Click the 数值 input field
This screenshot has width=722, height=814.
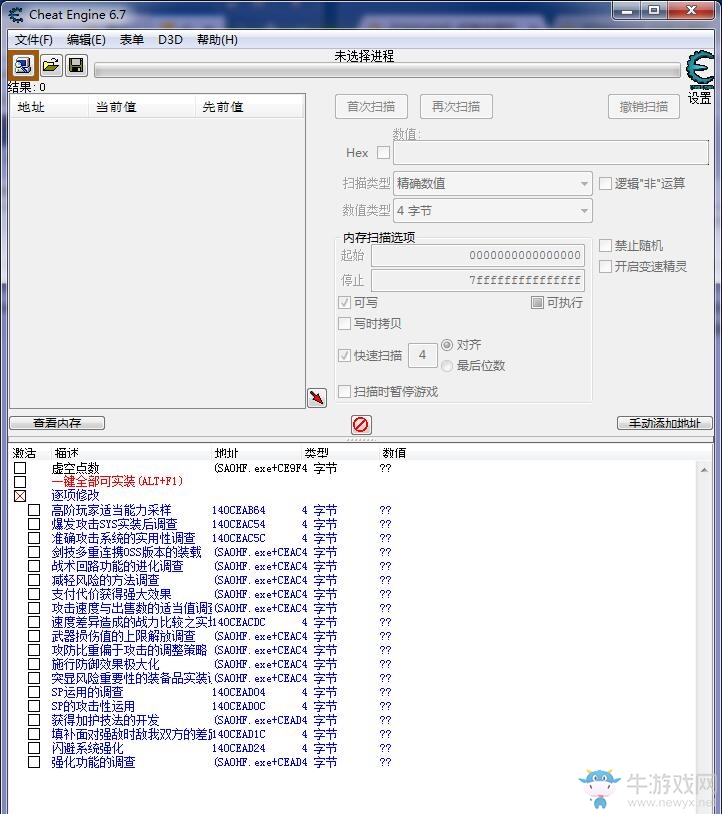(x=551, y=153)
